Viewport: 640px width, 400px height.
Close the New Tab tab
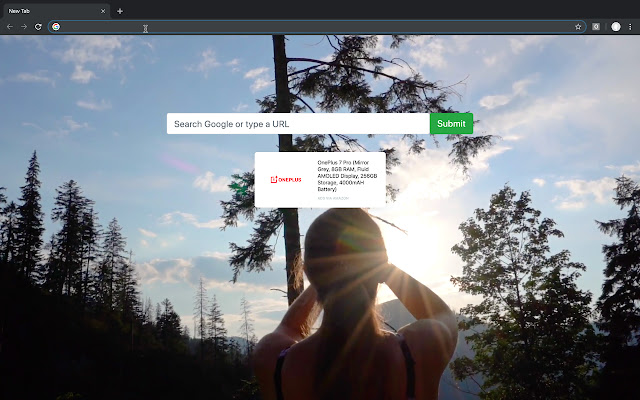pyautogui.click(x=103, y=11)
